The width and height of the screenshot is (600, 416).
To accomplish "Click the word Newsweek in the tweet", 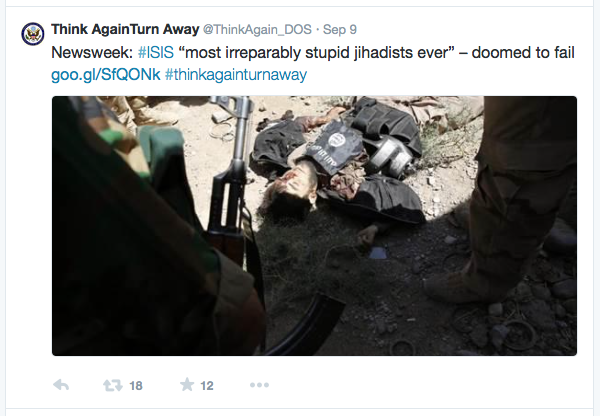I will click(92, 52).
